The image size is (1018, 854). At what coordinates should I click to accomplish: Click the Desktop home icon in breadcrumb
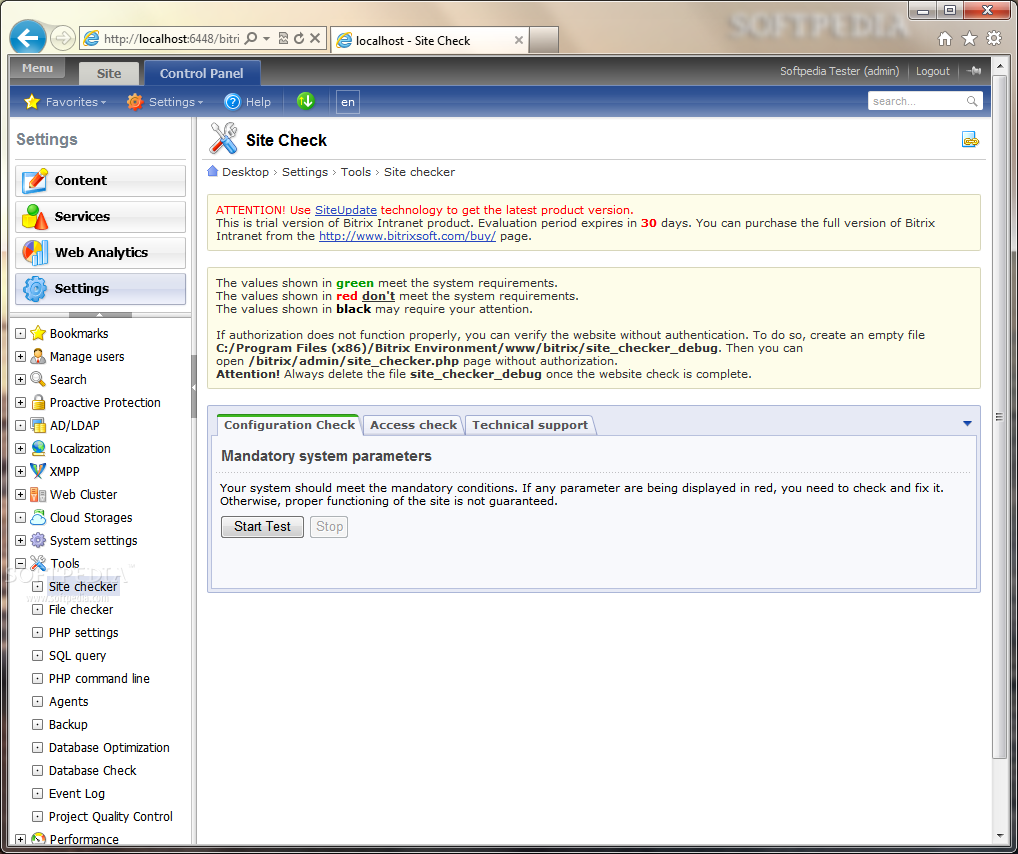point(212,171)
